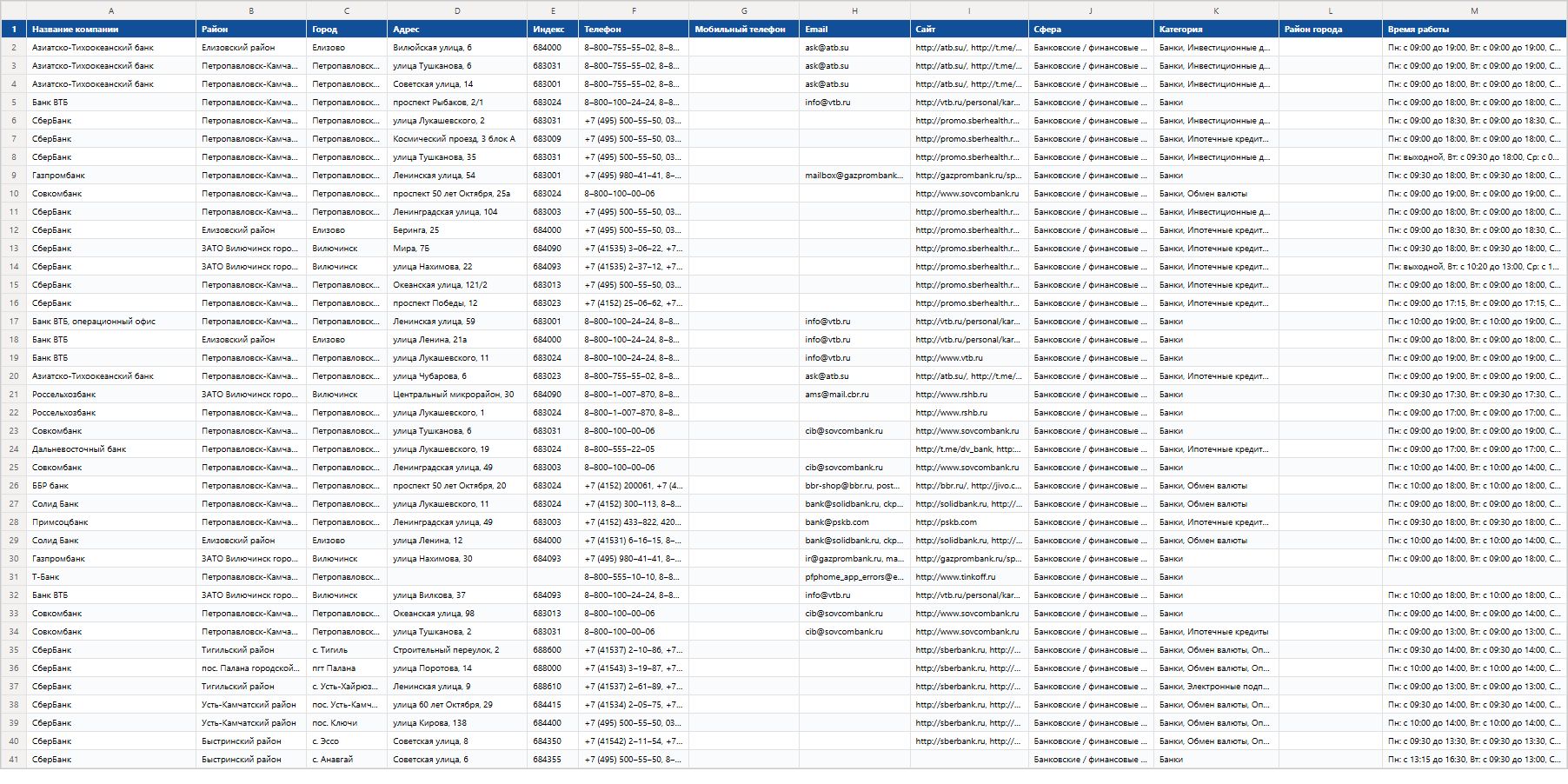Click the "Email" header cell
This screenshot has height=784, width=1568.
pos(854,30)
